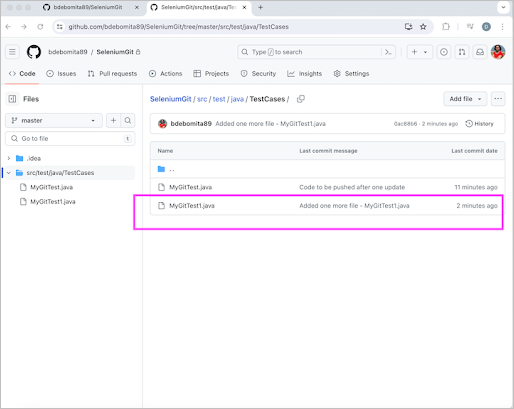Go back to the previous page
Image resolution: width=514 pixels, height=409 pixels.
point(8,27)
